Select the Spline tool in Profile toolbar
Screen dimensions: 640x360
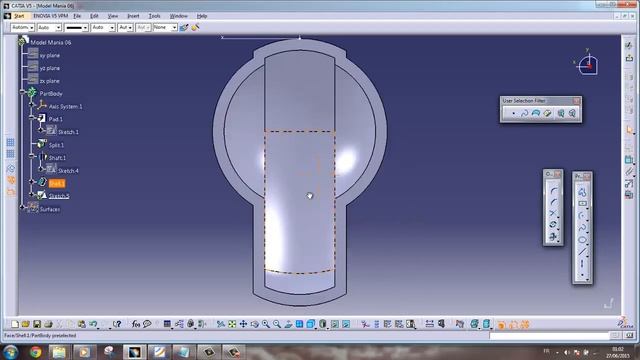[582, 228]
